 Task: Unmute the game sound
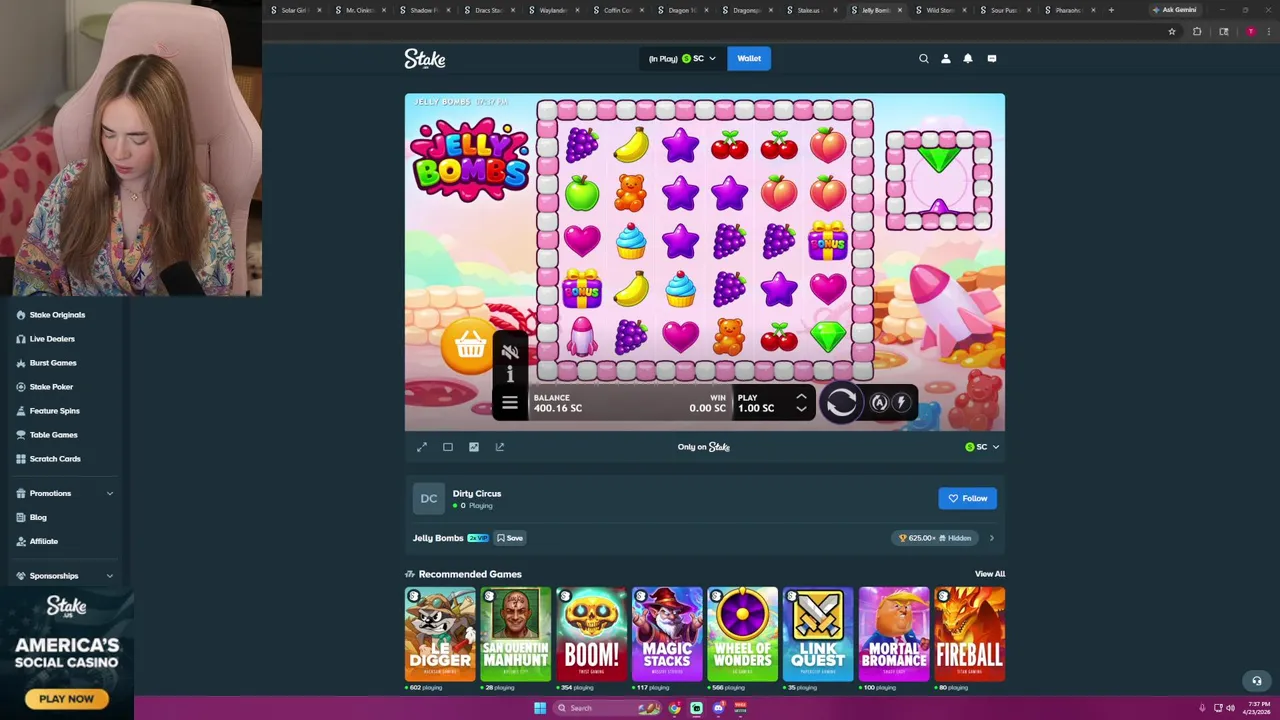click(510, 351)
